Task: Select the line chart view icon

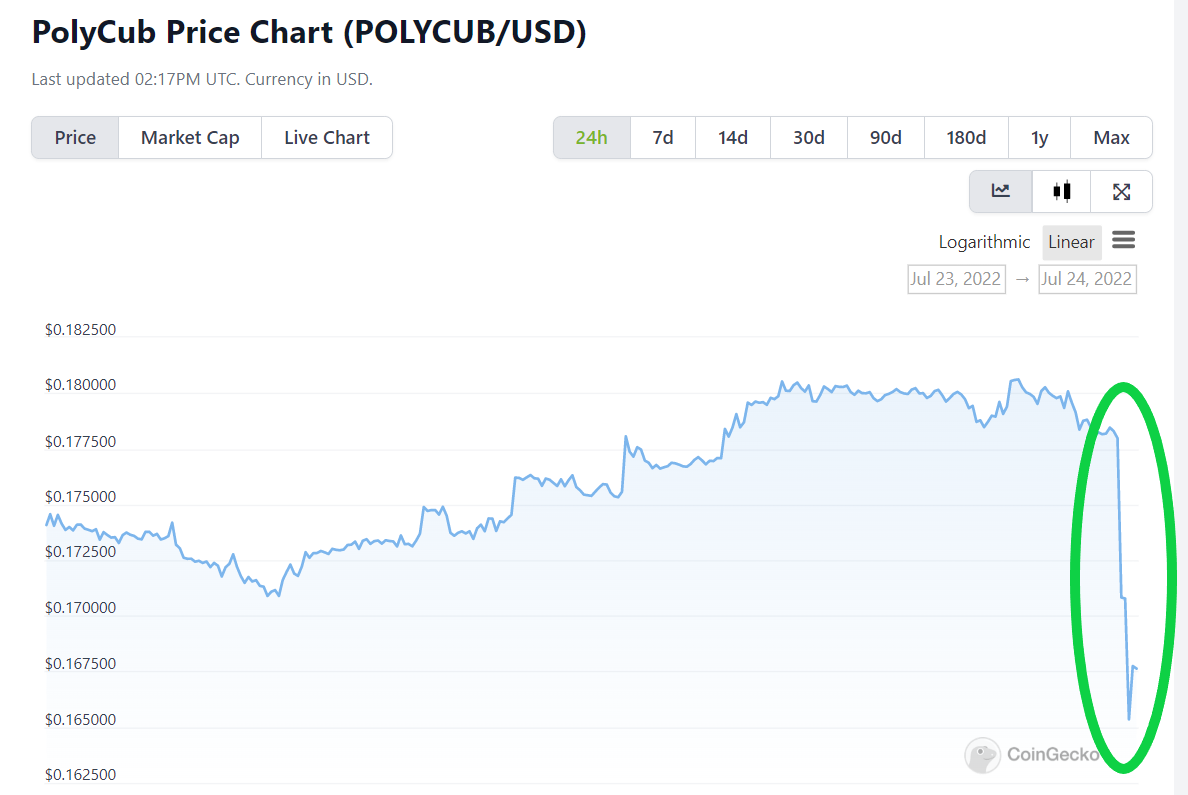Action: pos(1000,192)
